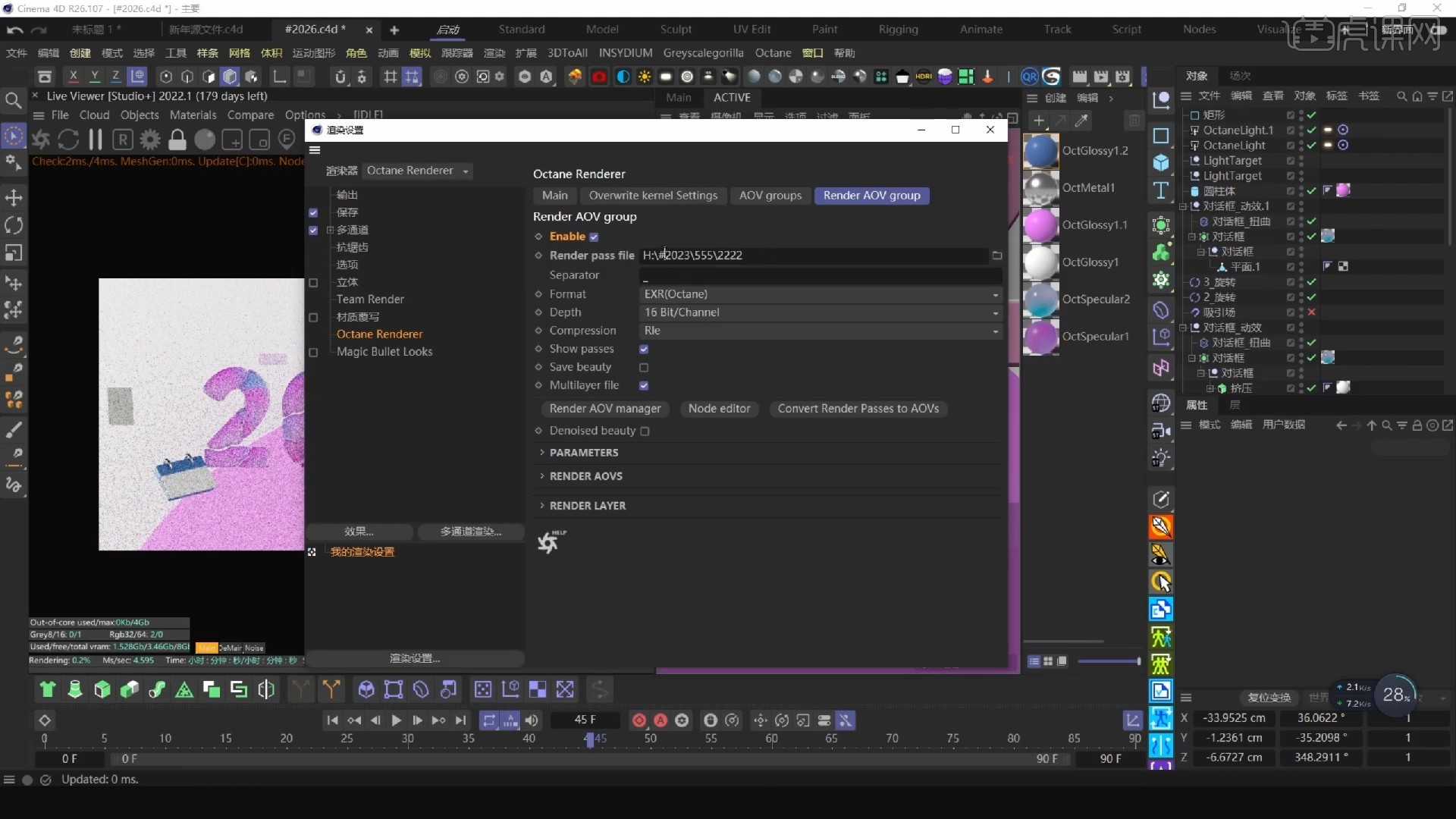Click the text spline T icon
The image size is (1456, 819).
click(1161, 190)
